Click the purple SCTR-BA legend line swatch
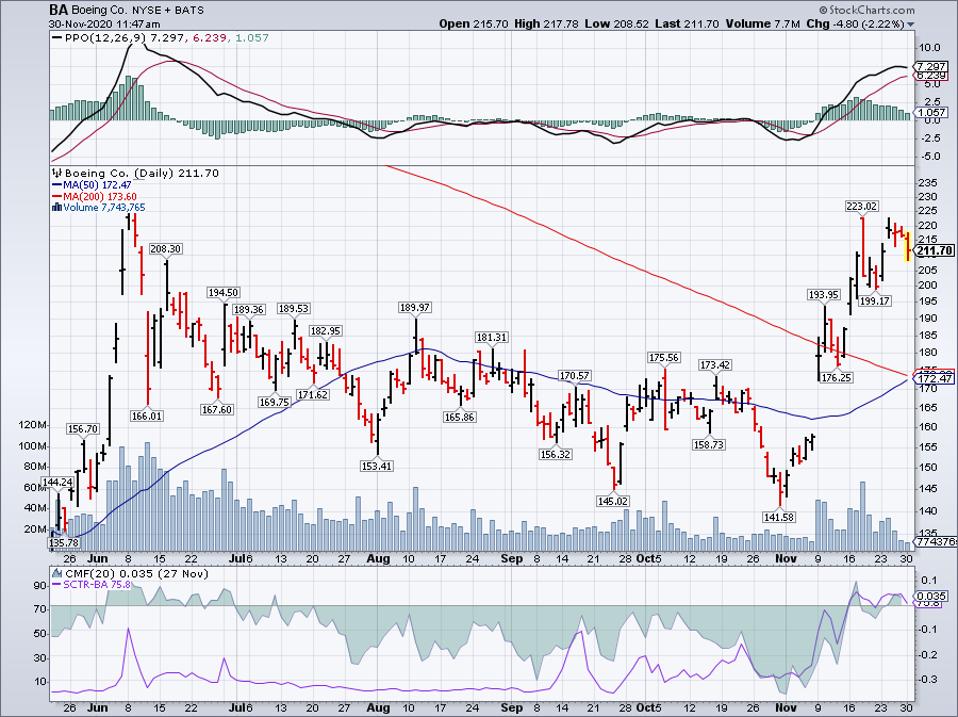The image size is (958, 717). pos(57,585)
